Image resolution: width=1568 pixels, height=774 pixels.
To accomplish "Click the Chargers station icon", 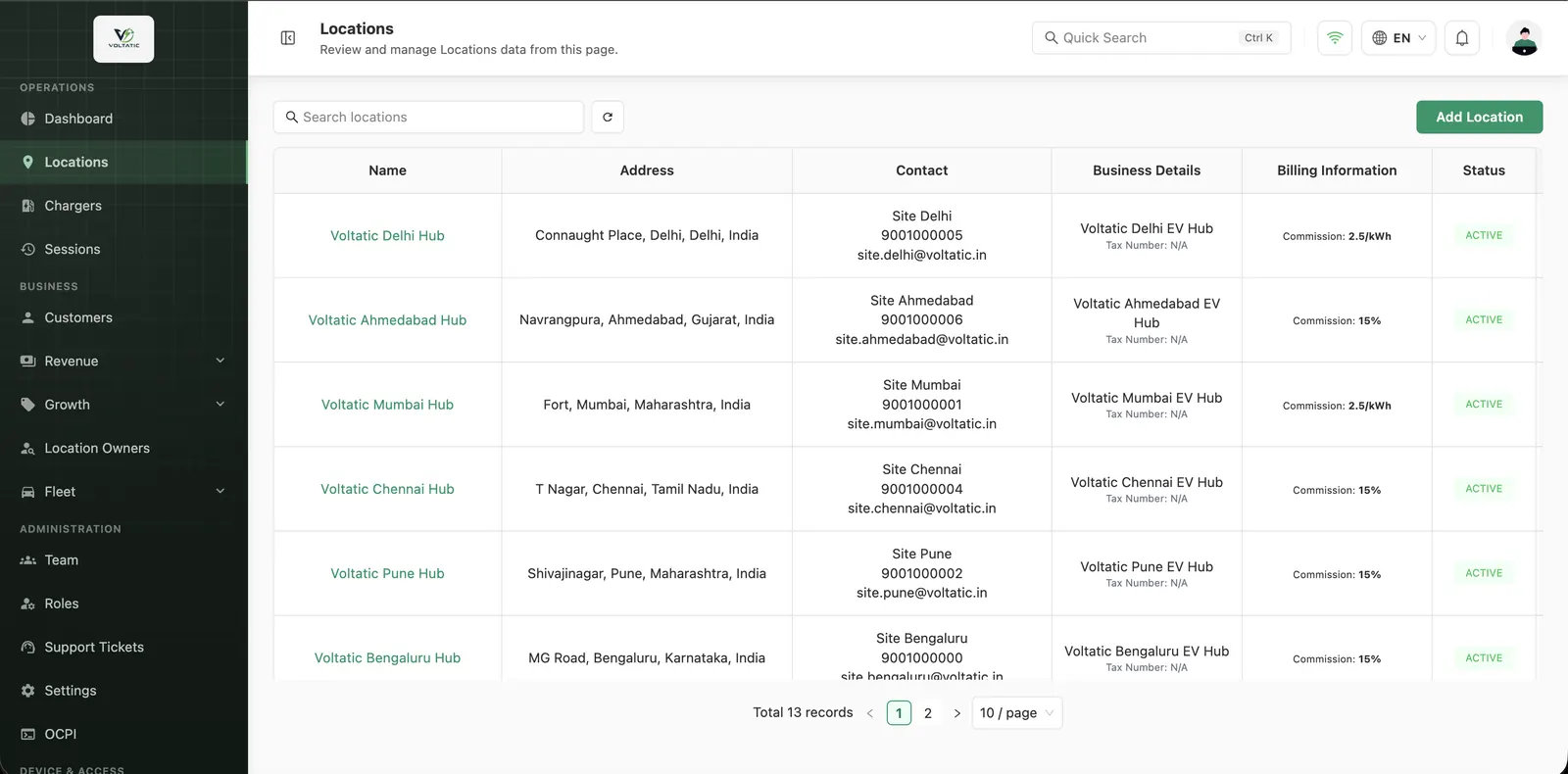I will pyautogui.click(x=27, y=206).
